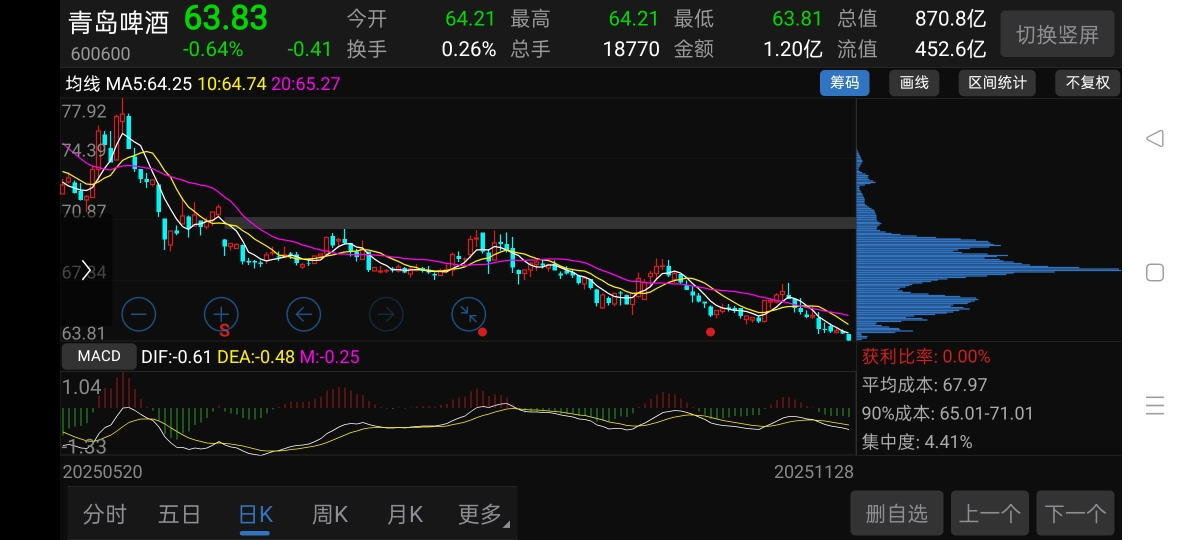This screenshot has width=1188, height=540.
Task: Switch indicator via the MACD button
Action: click(x=99, y=356)
